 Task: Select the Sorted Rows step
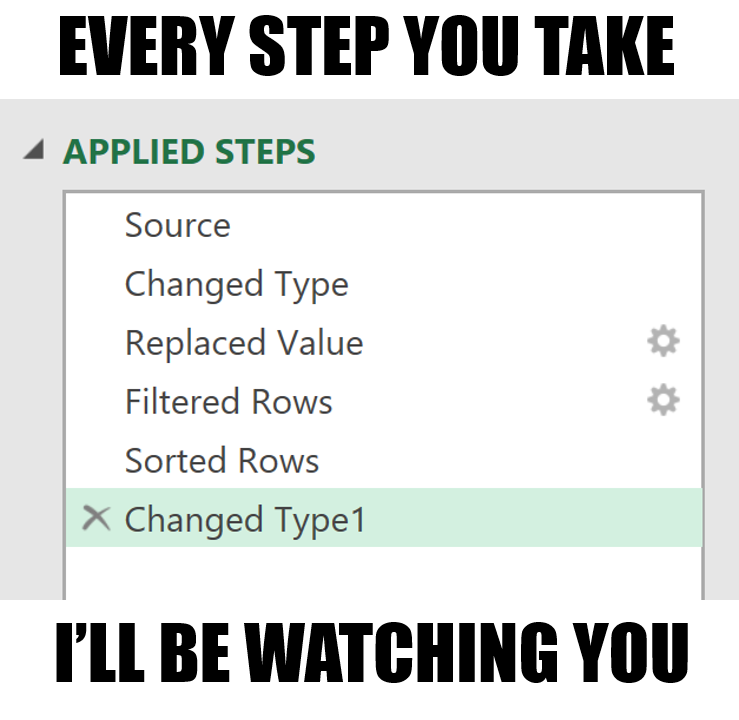(x=221, y=461)
